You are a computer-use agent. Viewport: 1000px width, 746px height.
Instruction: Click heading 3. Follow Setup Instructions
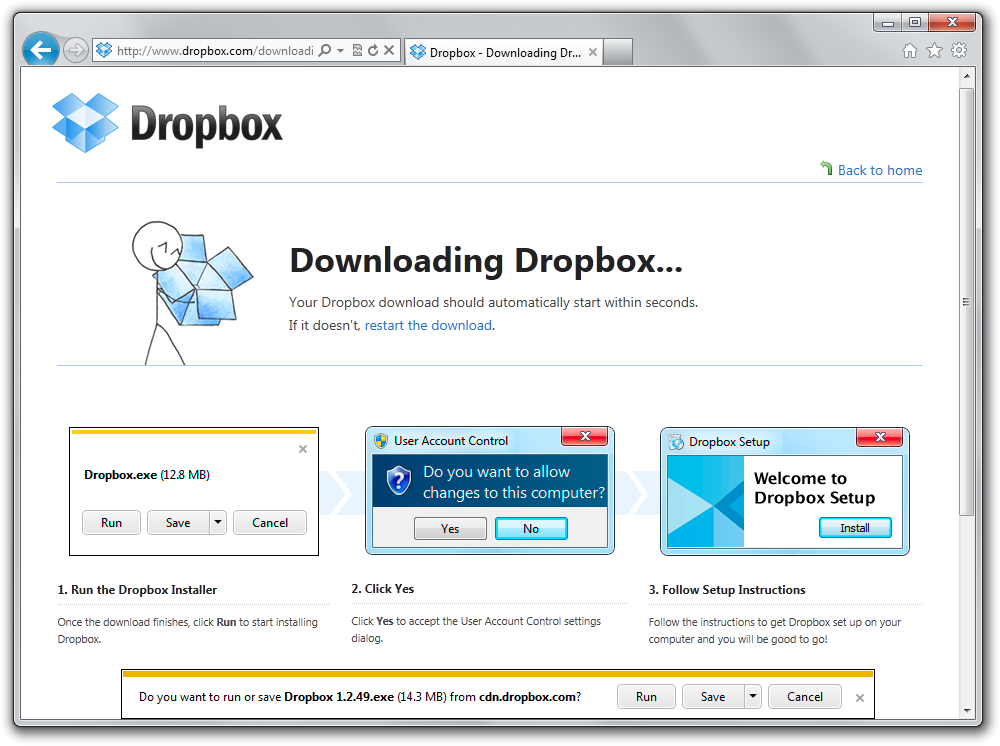tap(727, 590)
